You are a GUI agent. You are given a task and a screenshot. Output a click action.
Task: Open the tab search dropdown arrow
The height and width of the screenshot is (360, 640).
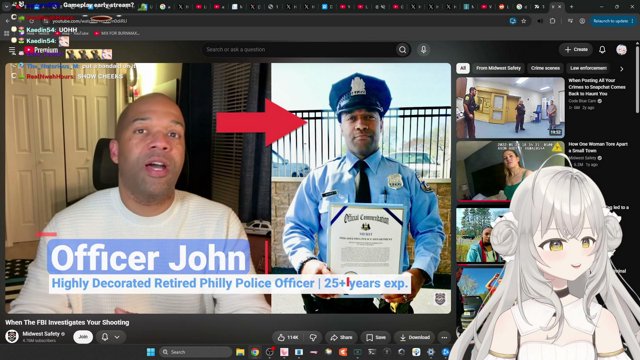[6, 7]
